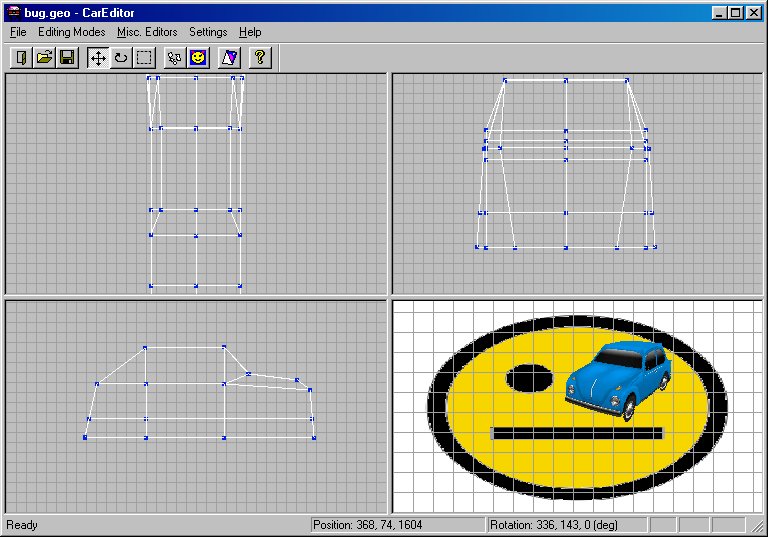Minimize the CarEditor window
The image size is (768, 537).
tap(719, 13)
